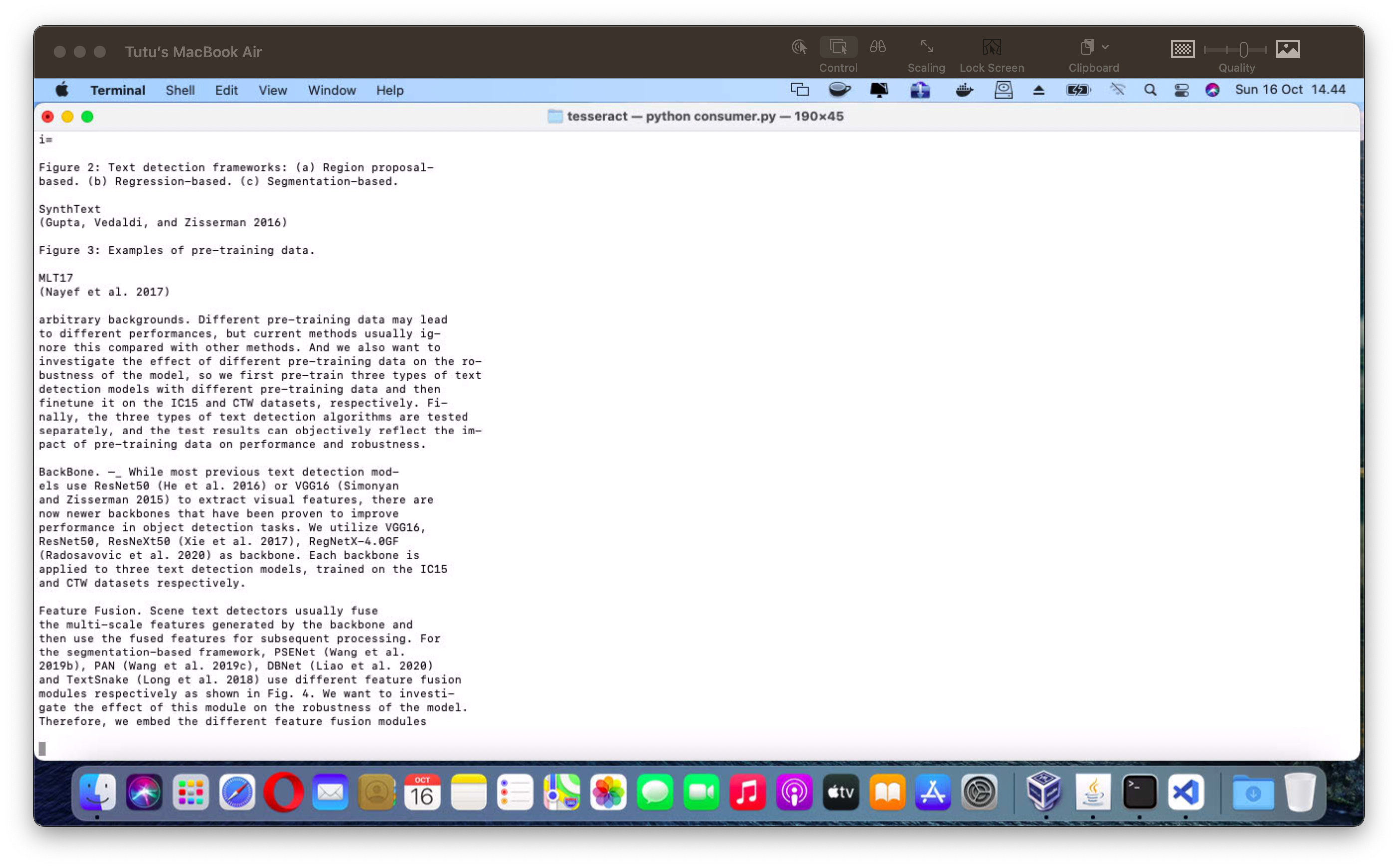Select the Window menu item
Viewport: 1398px width, 868px height.
coord(331,90)
